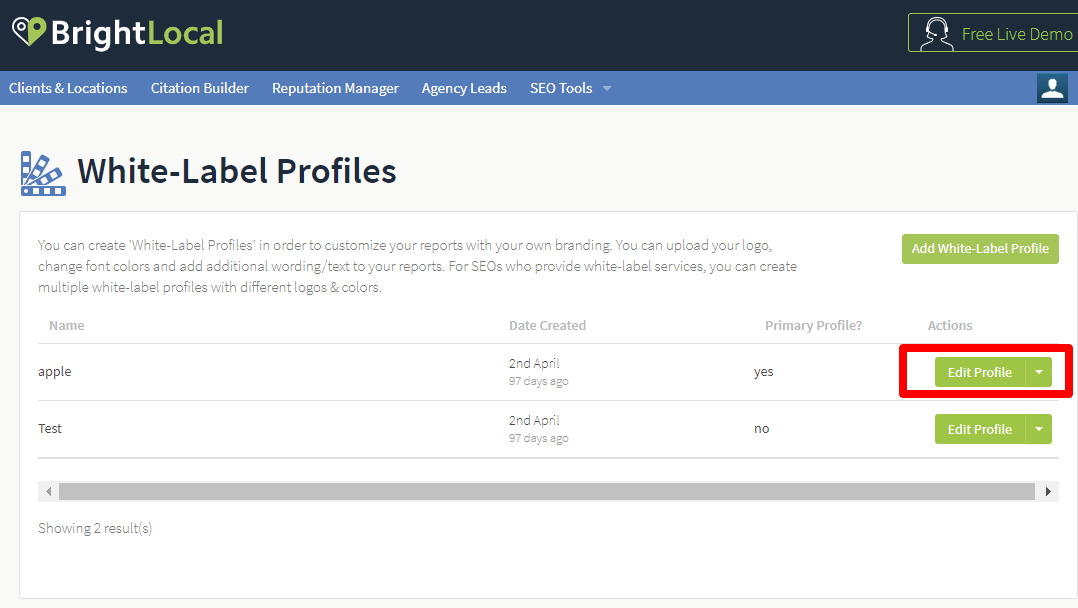Click the Primary Profile? column header
Screen dimensions: 1078x608
[813, 325]
